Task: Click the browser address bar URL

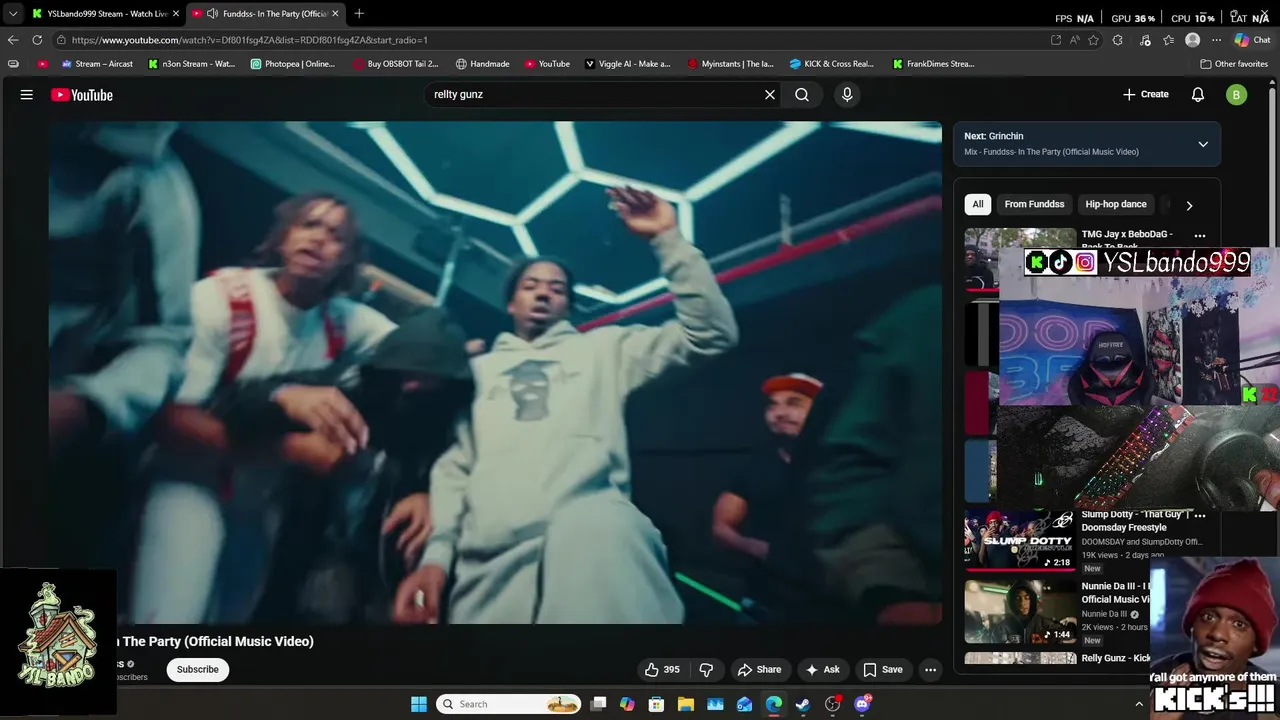Action: point(249,40)
